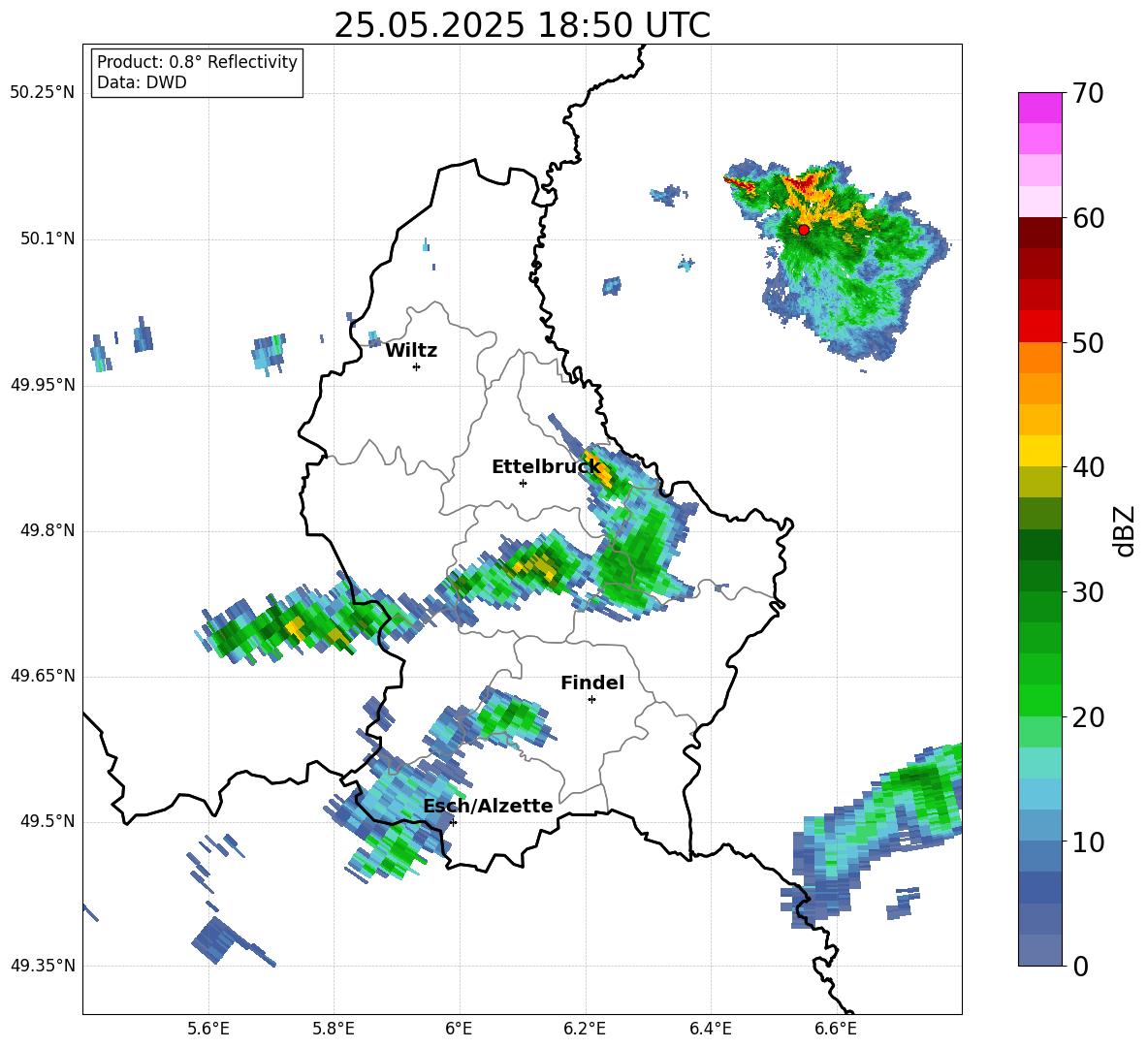Click the Findel station label
Screen dimensions: 1148x1048
coord(592,683)
